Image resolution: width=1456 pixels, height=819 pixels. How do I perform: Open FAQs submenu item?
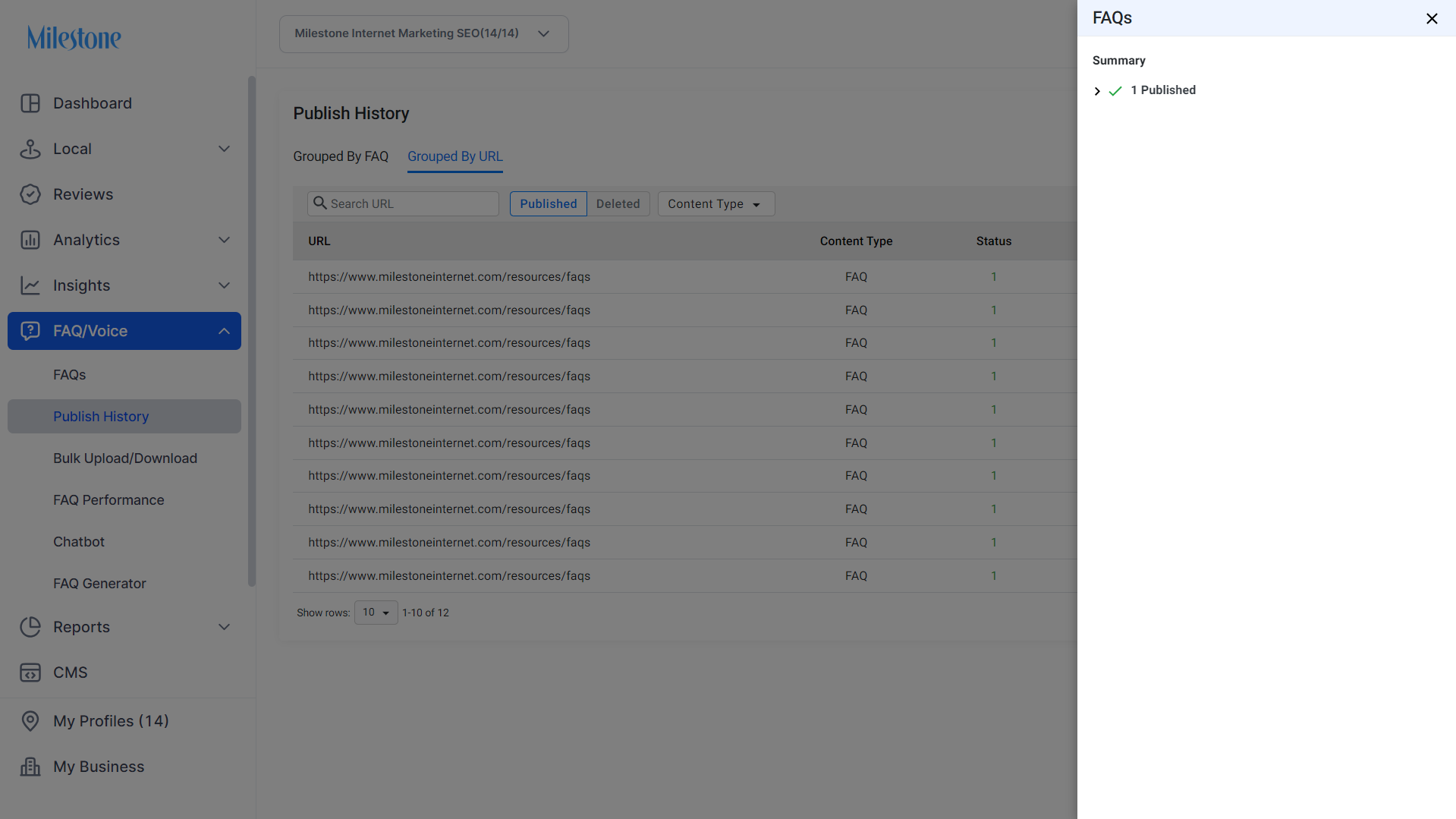(x=69, y=375)
